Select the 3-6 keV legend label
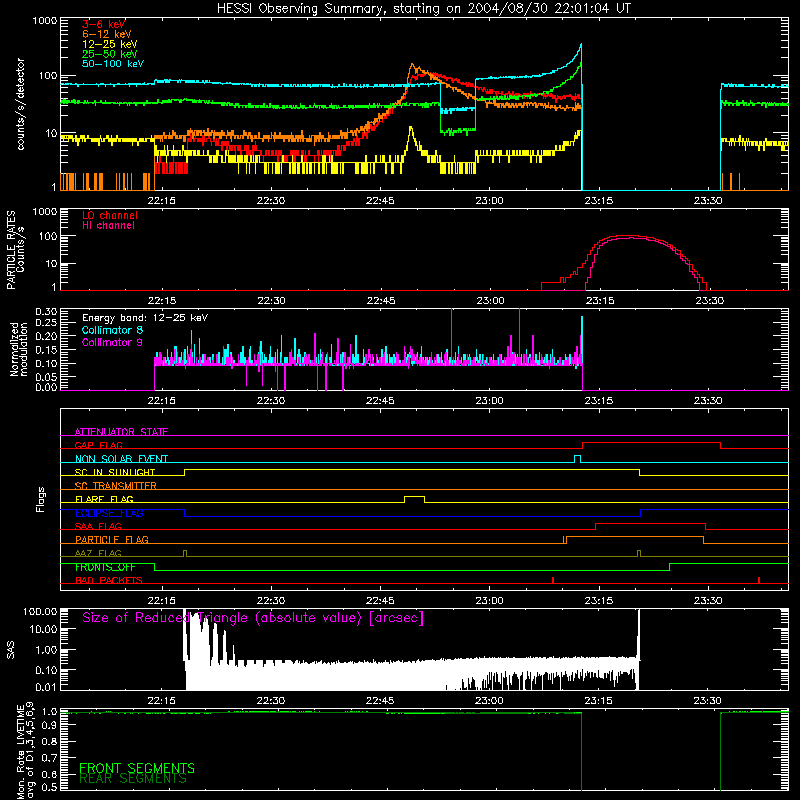This screenshot has width=800, height=800. pyautogui.click(x=104, y=24)
